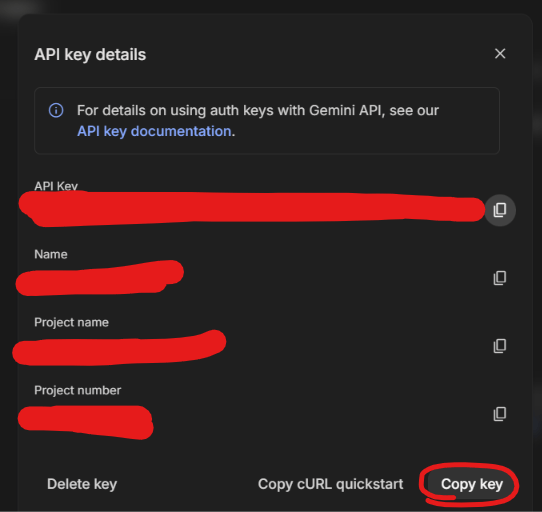This screenshot has height=512, width=542.
Task: Click the redacted Name value
Action: (x=100, y=278)
